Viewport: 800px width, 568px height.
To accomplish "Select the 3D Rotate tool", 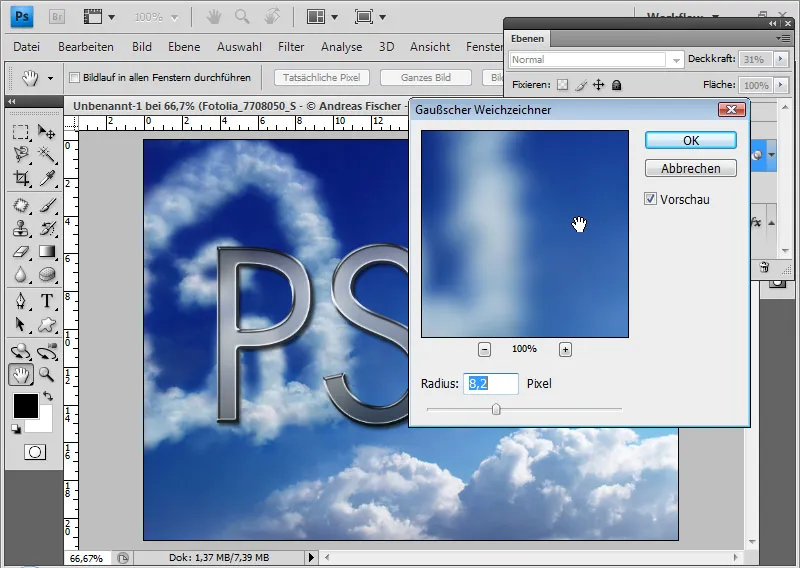I will tap(20, 351).
